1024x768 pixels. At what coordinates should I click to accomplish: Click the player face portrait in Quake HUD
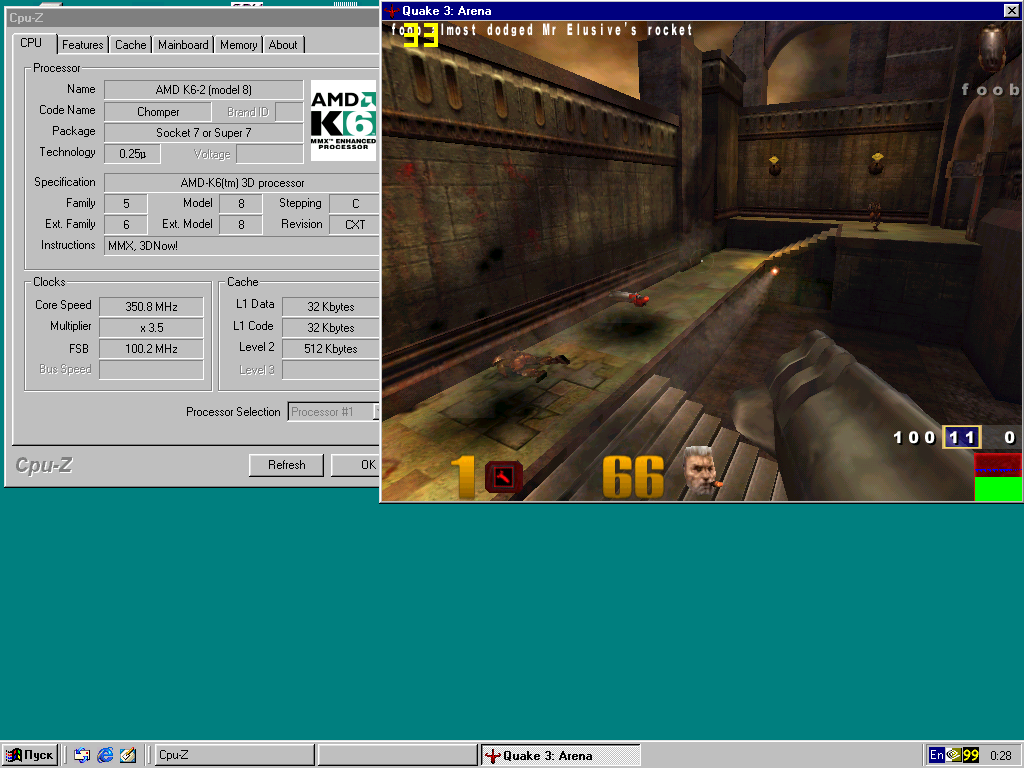pyautogui.click(x=700, y=471)
